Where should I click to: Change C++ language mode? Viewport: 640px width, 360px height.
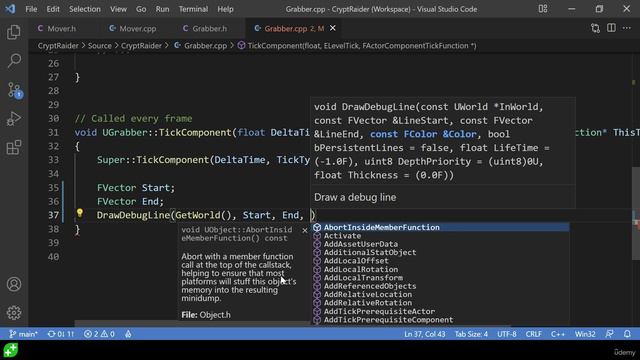tap(558, 334)
